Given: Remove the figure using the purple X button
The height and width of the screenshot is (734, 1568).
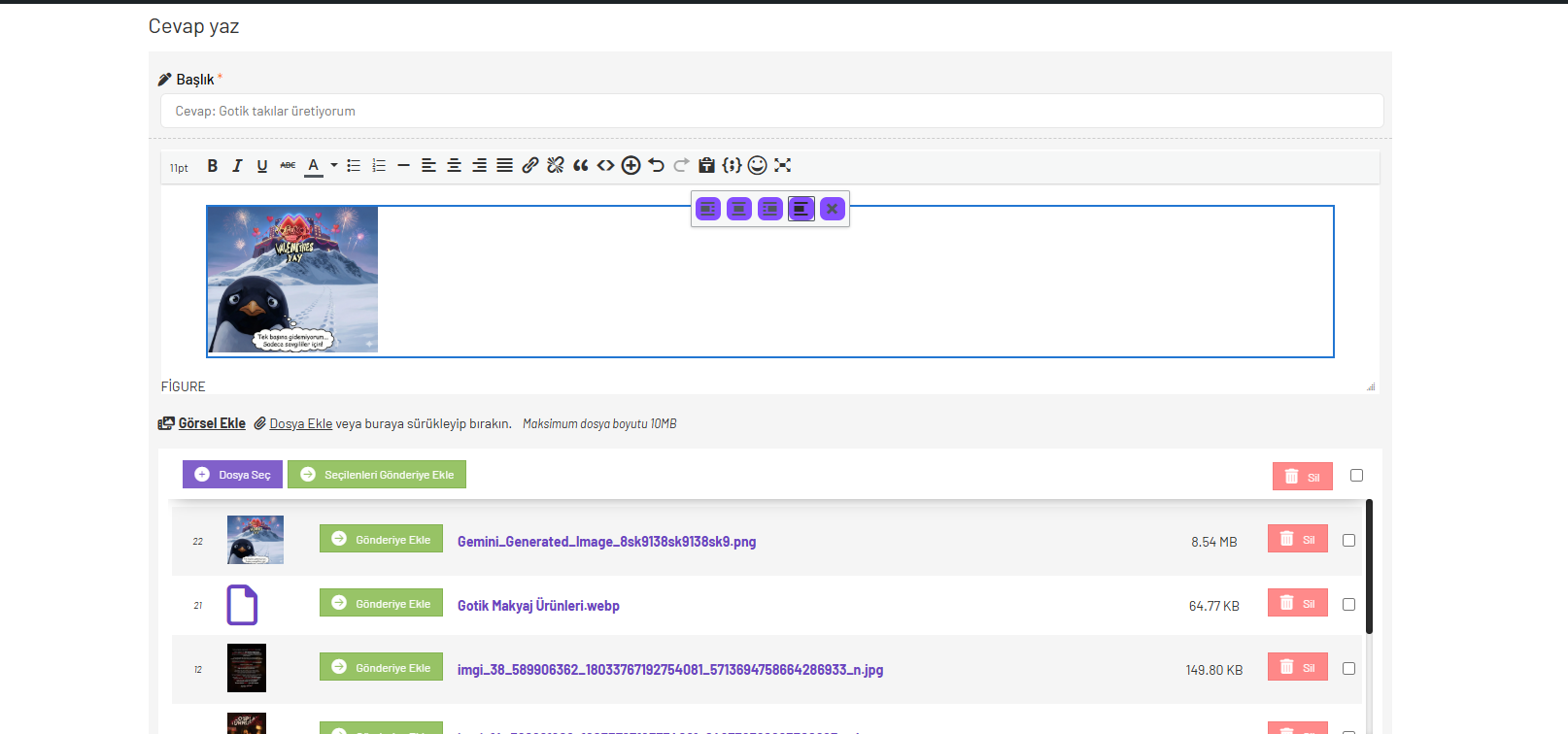Looking at the screenshot, I should coord(833,209).
